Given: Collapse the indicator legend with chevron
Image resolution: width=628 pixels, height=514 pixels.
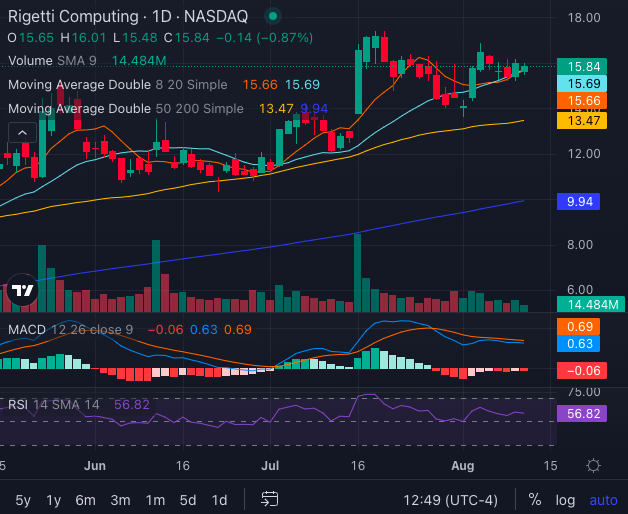Looking at the screenshot, I should (22, 133).
